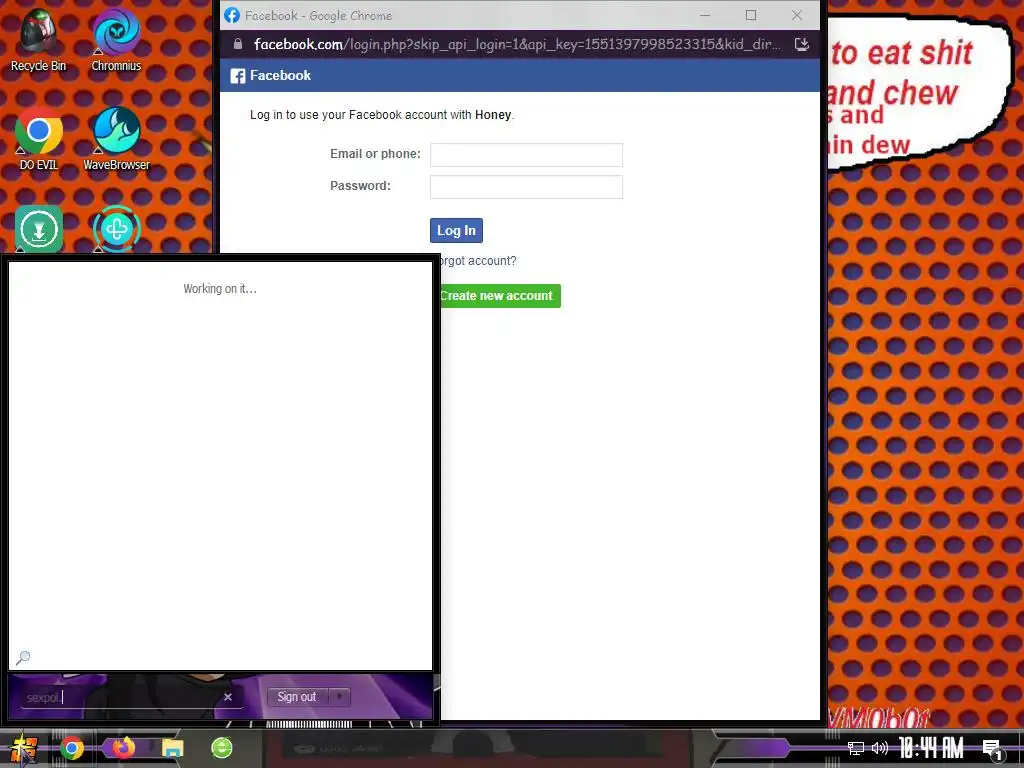Clear the start menu search box with the X

coord(228,697)
